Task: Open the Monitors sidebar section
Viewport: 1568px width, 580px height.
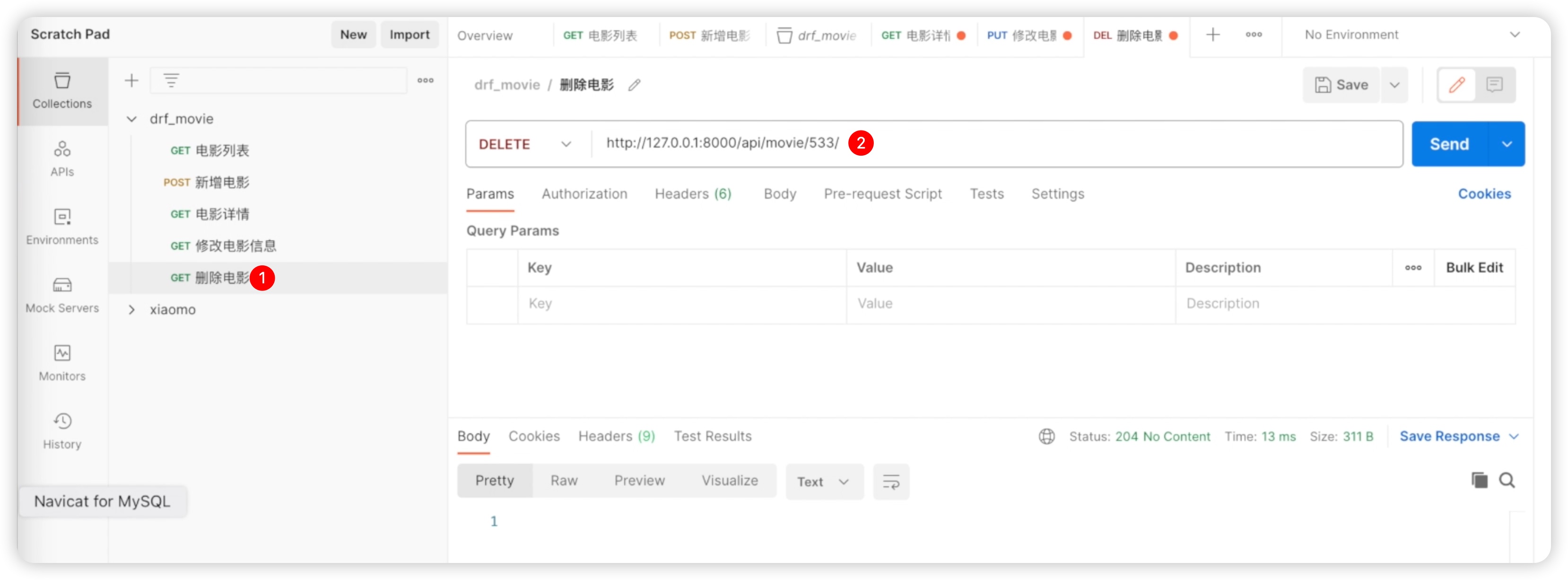Action: coord(62,363)
